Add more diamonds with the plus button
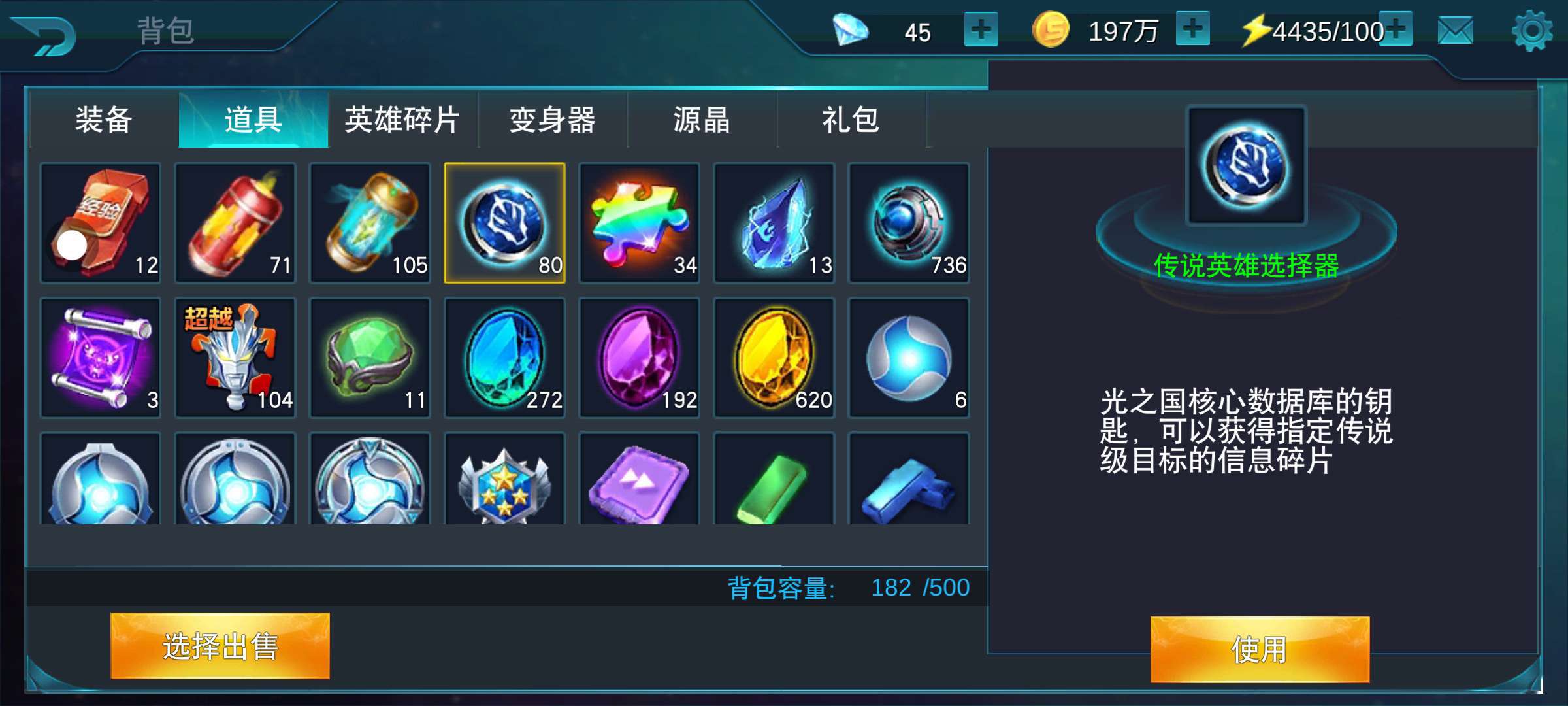Image resolution: width=1568 pixels, height=706 pixels. [981, 29]
